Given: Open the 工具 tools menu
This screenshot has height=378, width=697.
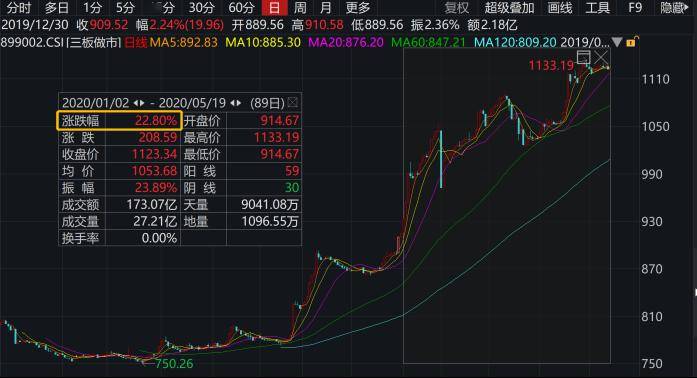Looking at the screenshot, I should (597, 8).
